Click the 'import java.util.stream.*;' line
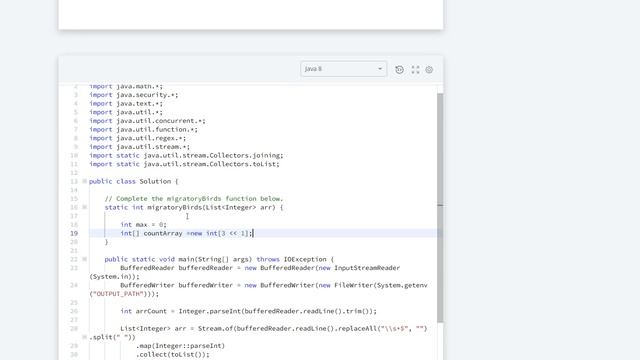The width and height of the screenshot is (640, 360). tap(140, 147)
